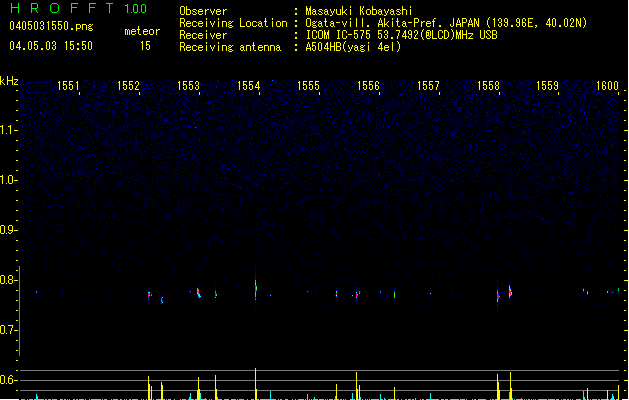Image resolution: width=629 pixels, height=400 pixels.
Task: Click the 1559 time axis label
Action: pyautogui.click(x=548, y=86)
